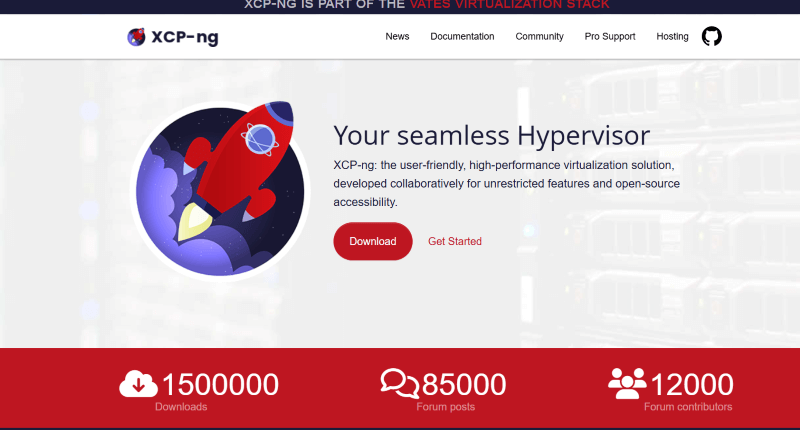
Task: Click the 'Forum contributors' label
Action: (688, 407)
